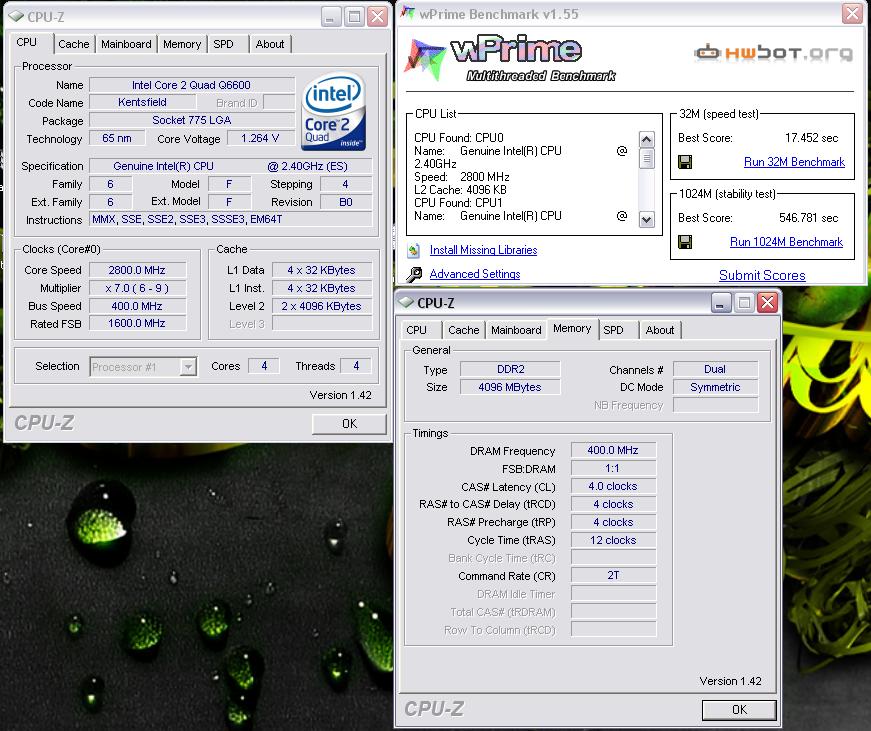Open Install Missing Libraries link
The image size is (871, 731).
pos(483,251)
